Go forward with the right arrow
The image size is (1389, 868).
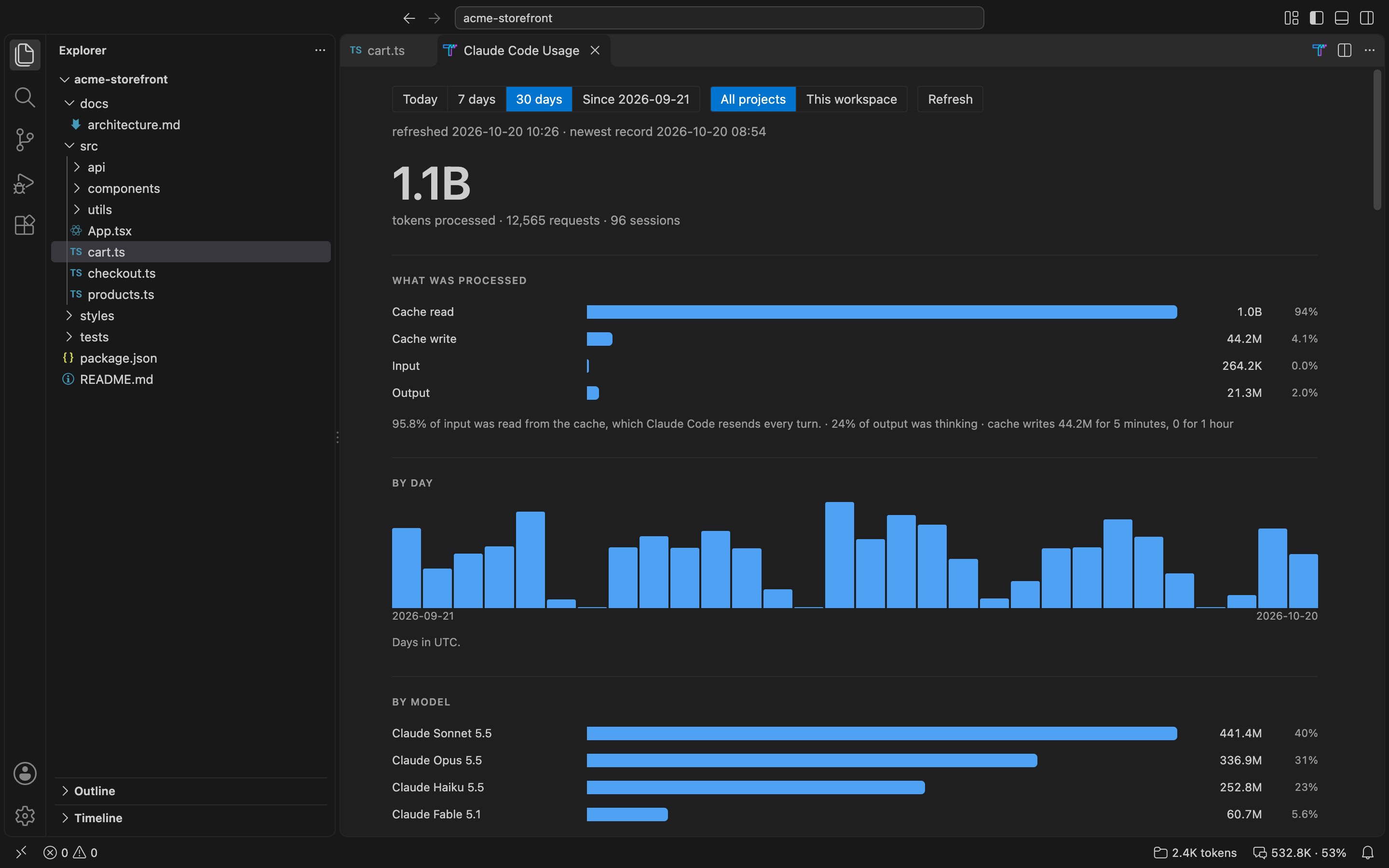point(435,18)
